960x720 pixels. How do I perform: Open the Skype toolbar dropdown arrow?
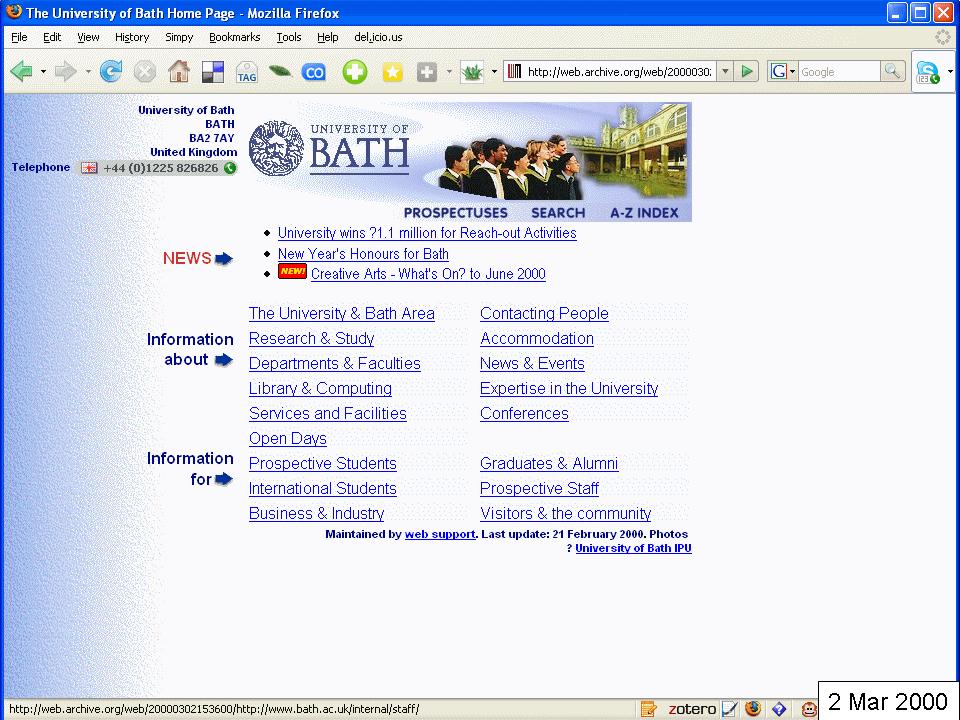(950, 72)
